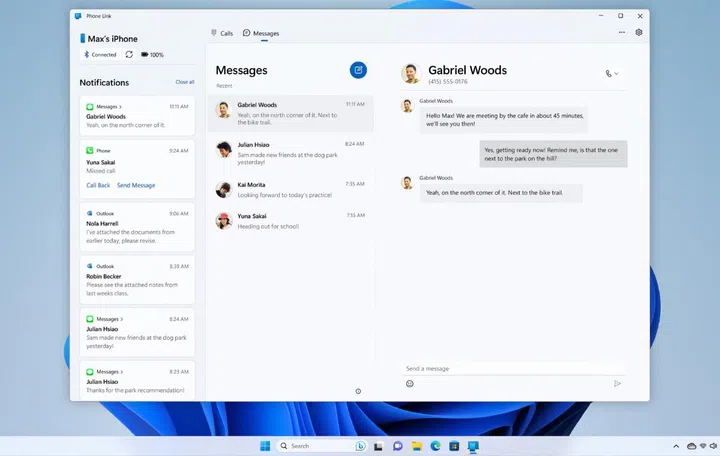
Task: Click Close all notifications
Action: click(x=185, y=82)
